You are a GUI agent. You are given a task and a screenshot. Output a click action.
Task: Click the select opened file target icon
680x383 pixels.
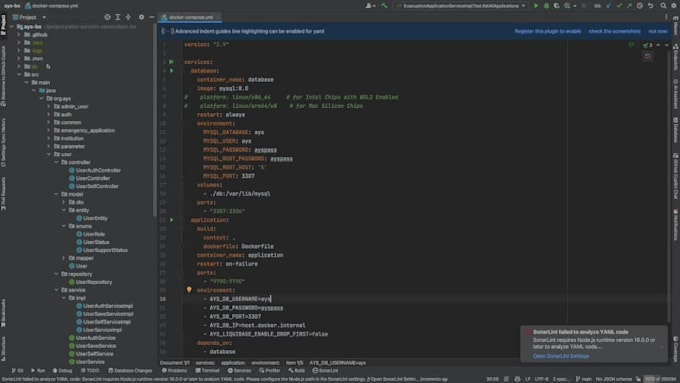point(107,17)
